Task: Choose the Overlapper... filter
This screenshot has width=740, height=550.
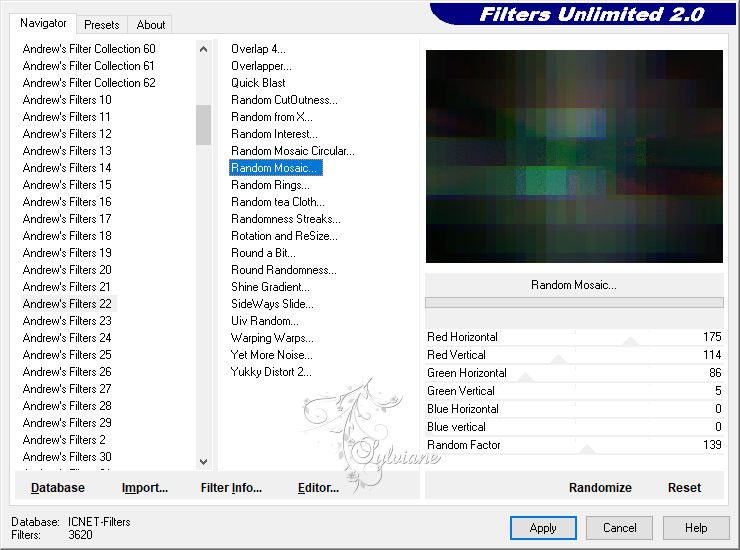Action: click(261, 66)
